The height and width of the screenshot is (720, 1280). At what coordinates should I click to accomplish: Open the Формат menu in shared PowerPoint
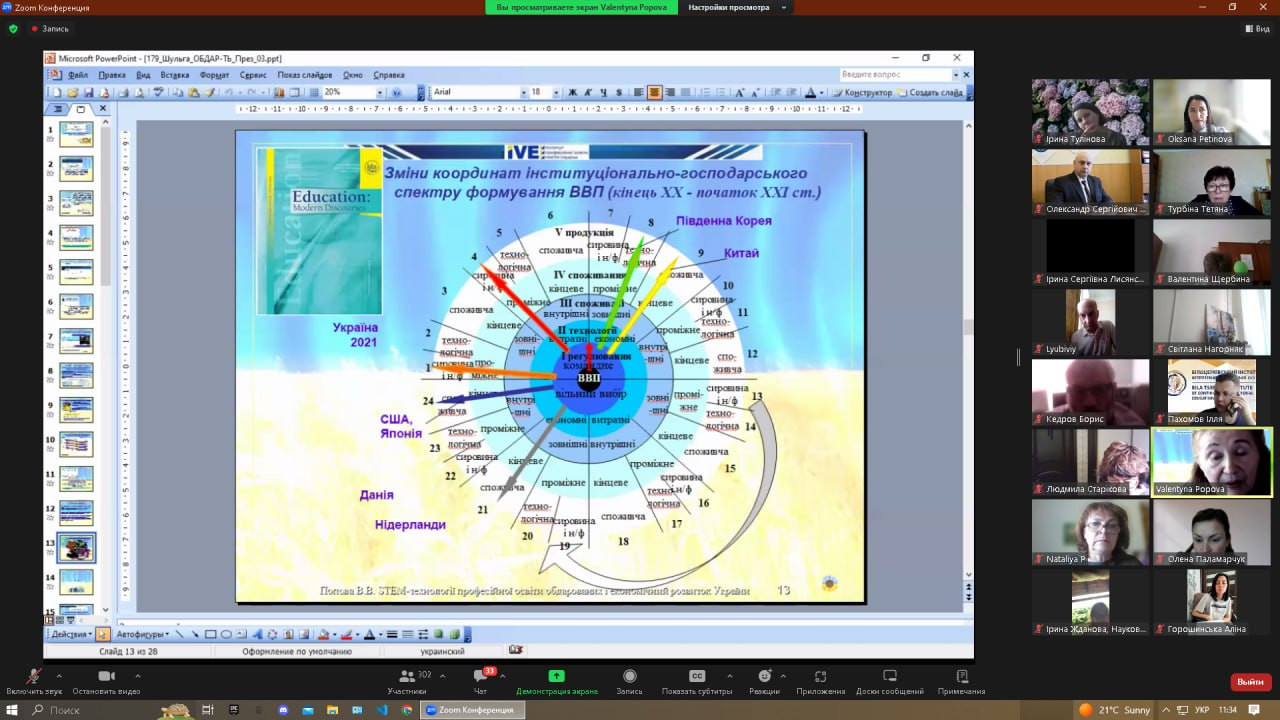tap(214, 75)
